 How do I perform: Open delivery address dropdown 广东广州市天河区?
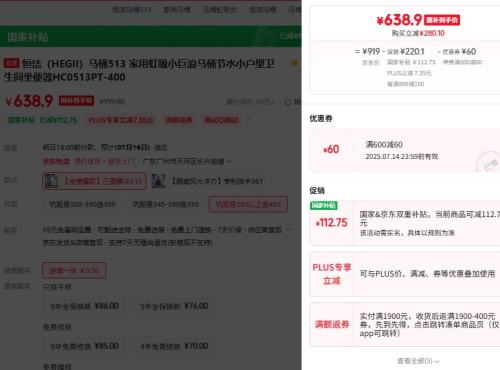tap(187, 161)
